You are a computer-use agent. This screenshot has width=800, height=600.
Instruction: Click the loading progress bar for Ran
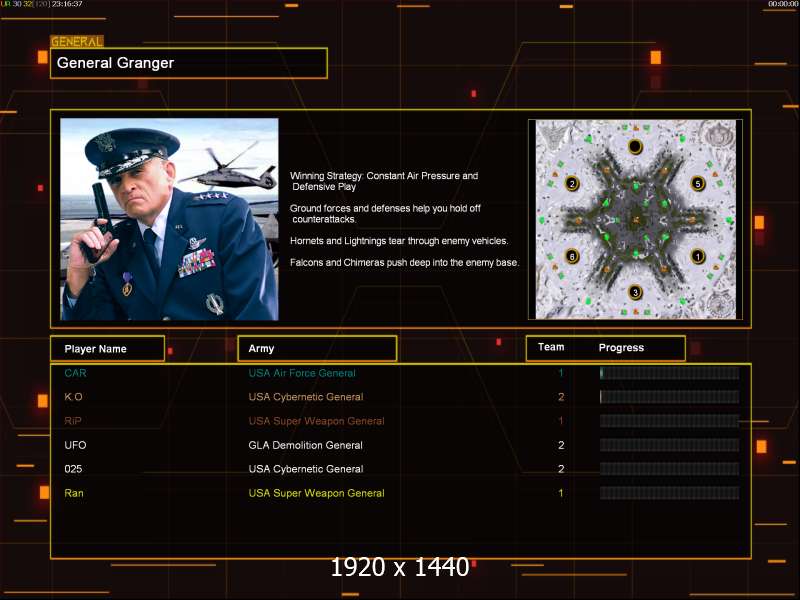pyautogui.click(x=669, y=493)
